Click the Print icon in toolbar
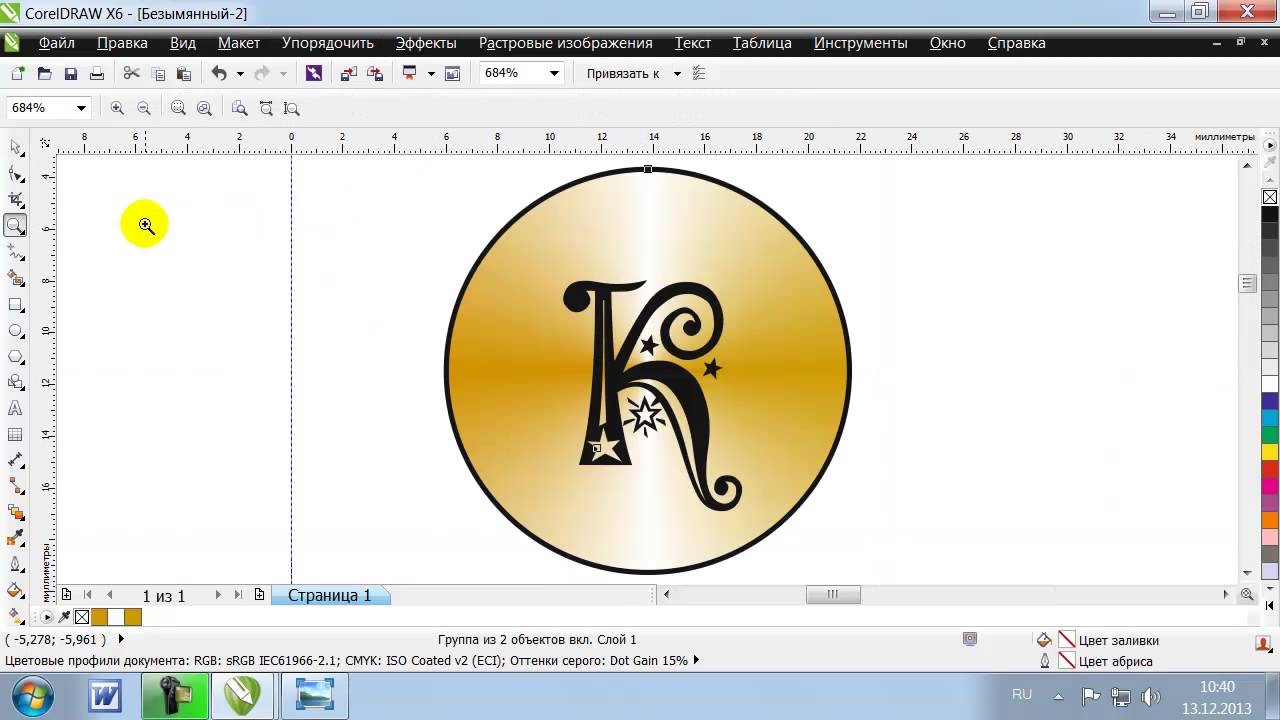 click(97, 73)
